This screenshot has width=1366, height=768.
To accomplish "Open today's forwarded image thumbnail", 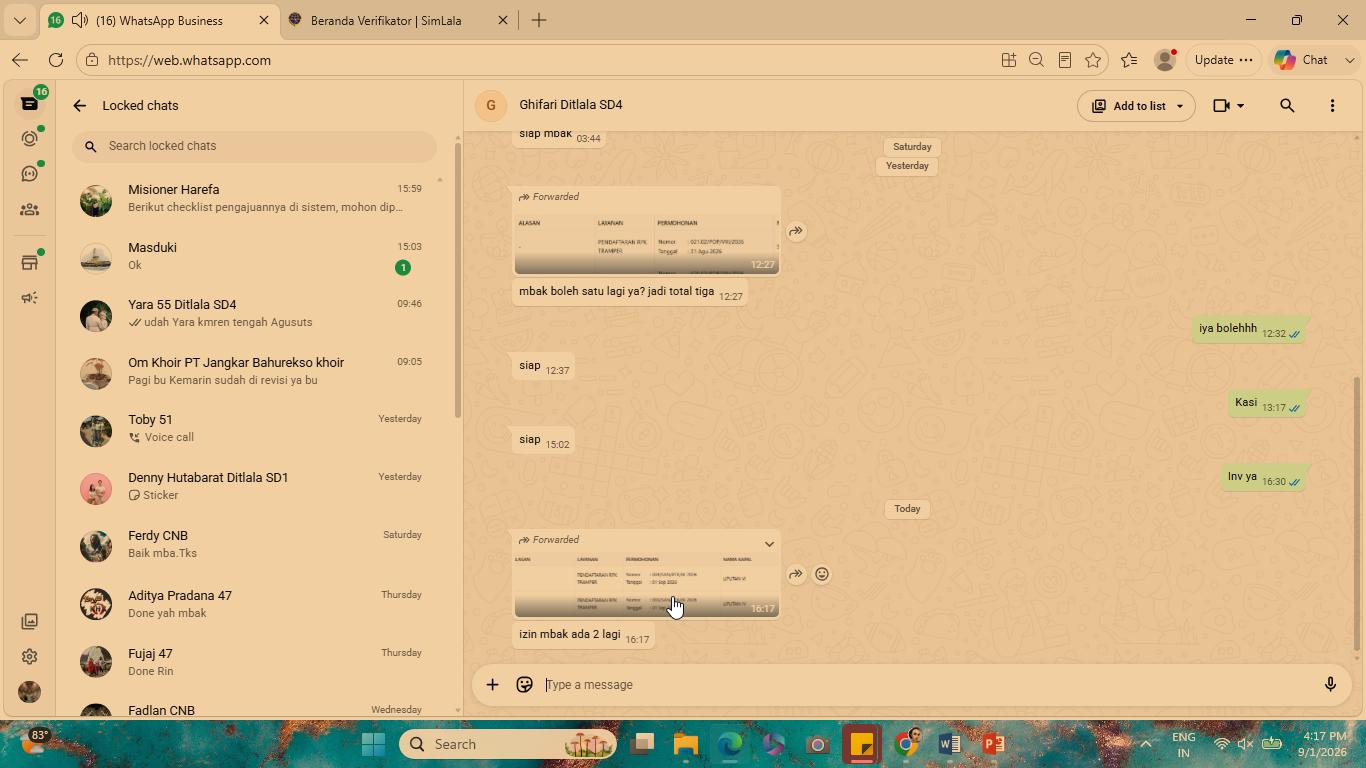I will (x=646, y=584).
